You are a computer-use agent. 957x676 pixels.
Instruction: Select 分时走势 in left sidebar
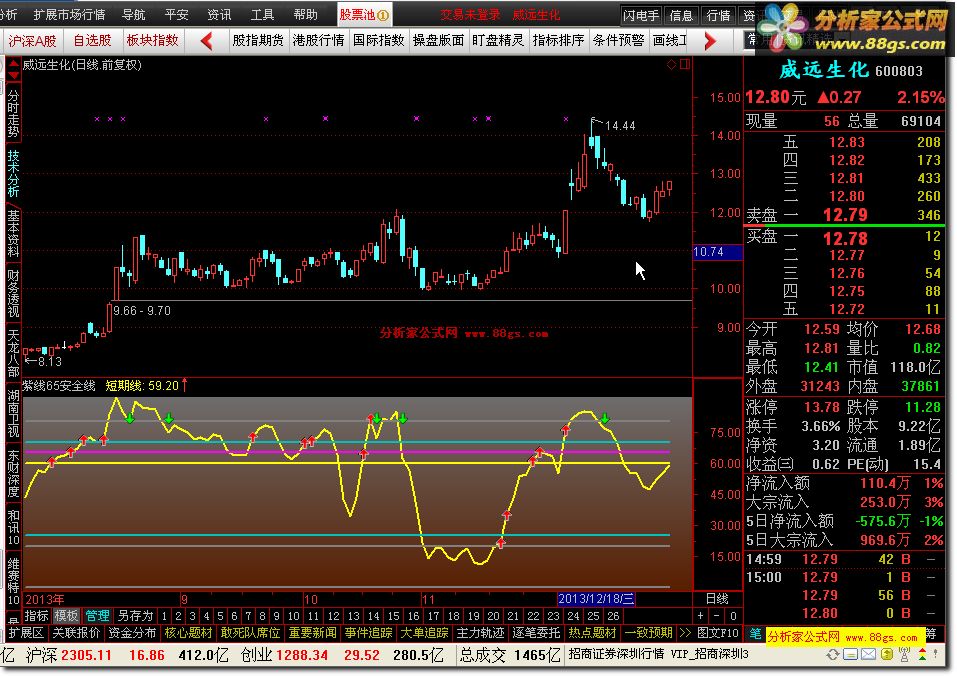[13, 113]
